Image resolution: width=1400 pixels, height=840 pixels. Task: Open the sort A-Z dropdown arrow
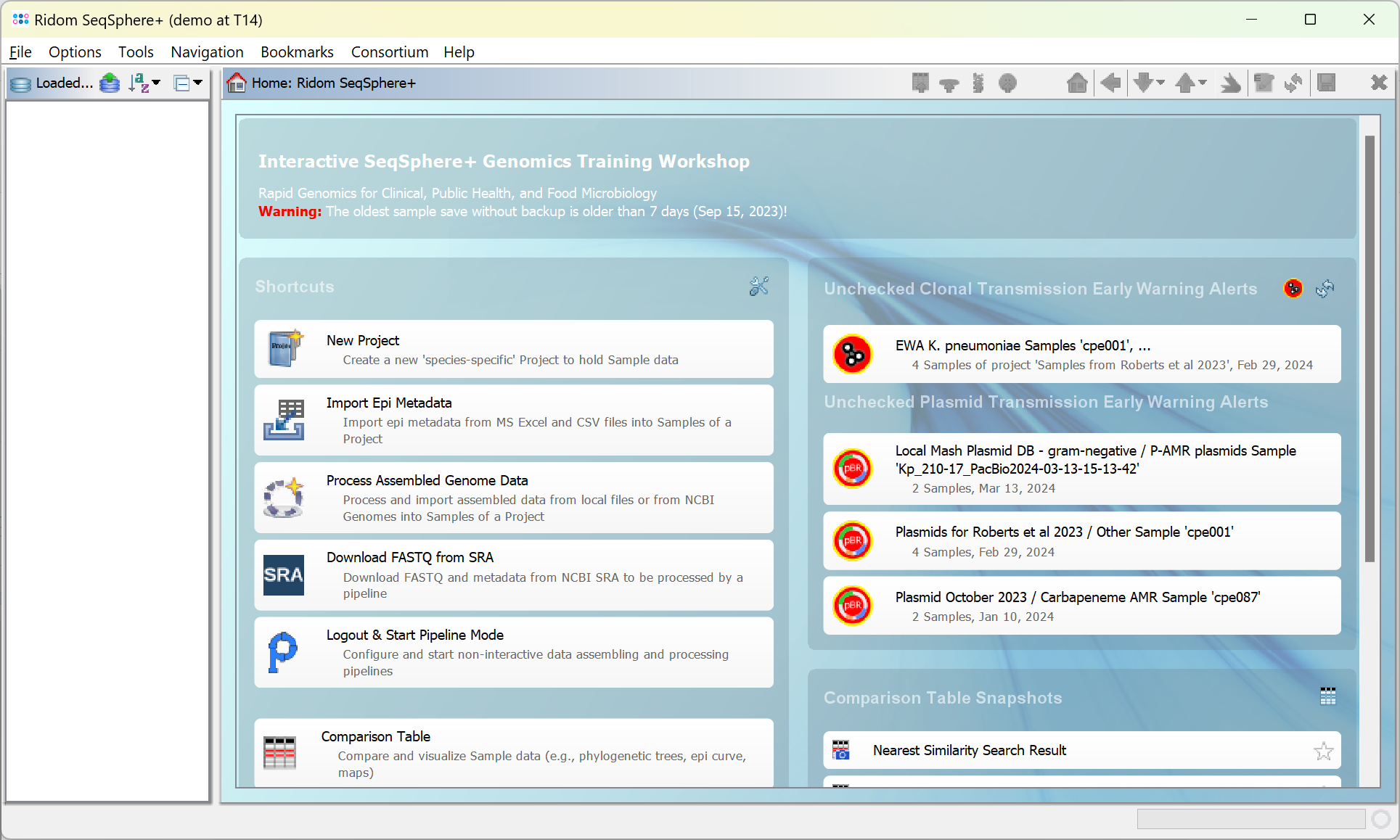coord(156,83)
